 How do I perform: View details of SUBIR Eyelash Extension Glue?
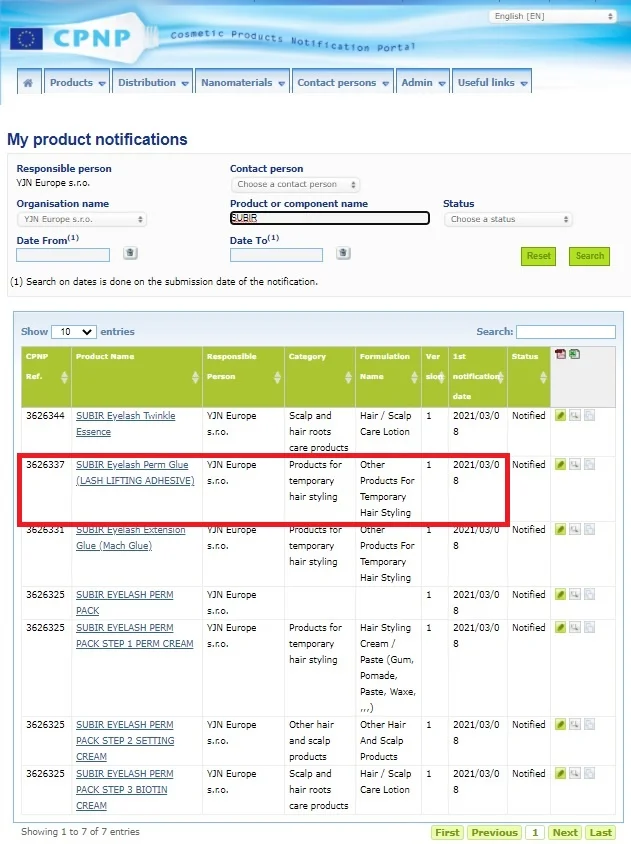click(x=575, y=530)
